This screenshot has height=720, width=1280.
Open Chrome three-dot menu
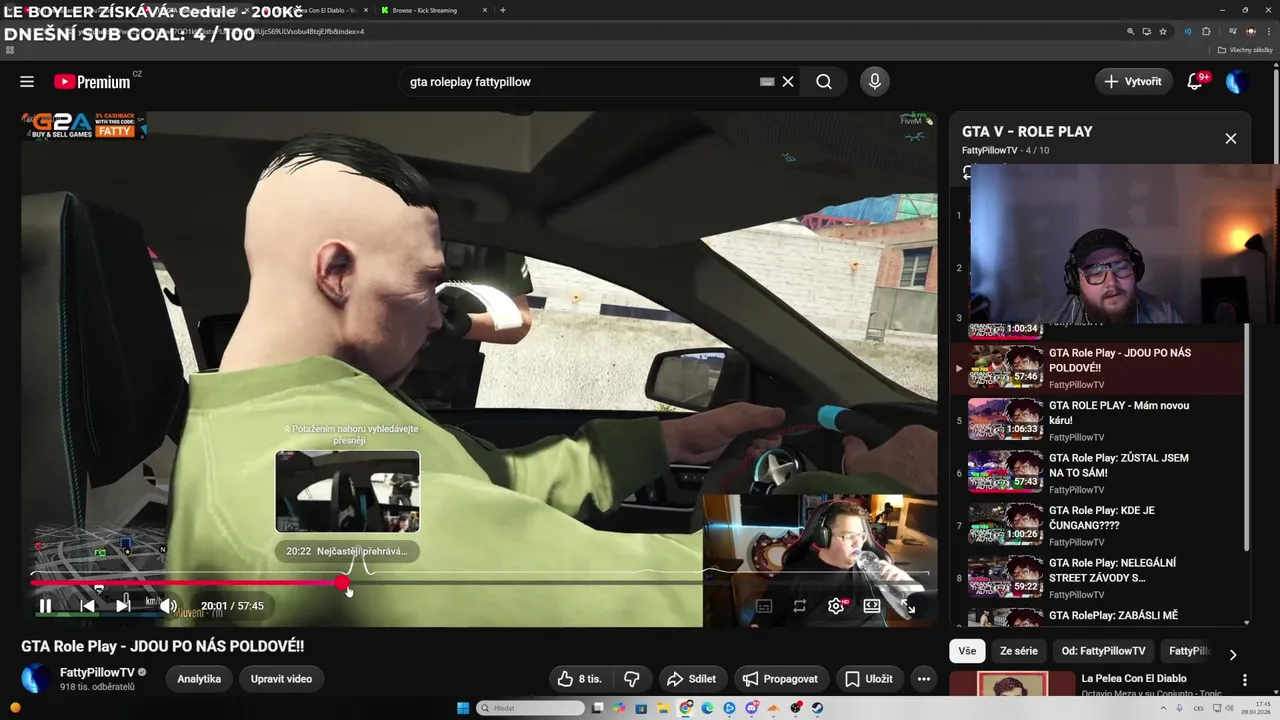click(1267, 31)
